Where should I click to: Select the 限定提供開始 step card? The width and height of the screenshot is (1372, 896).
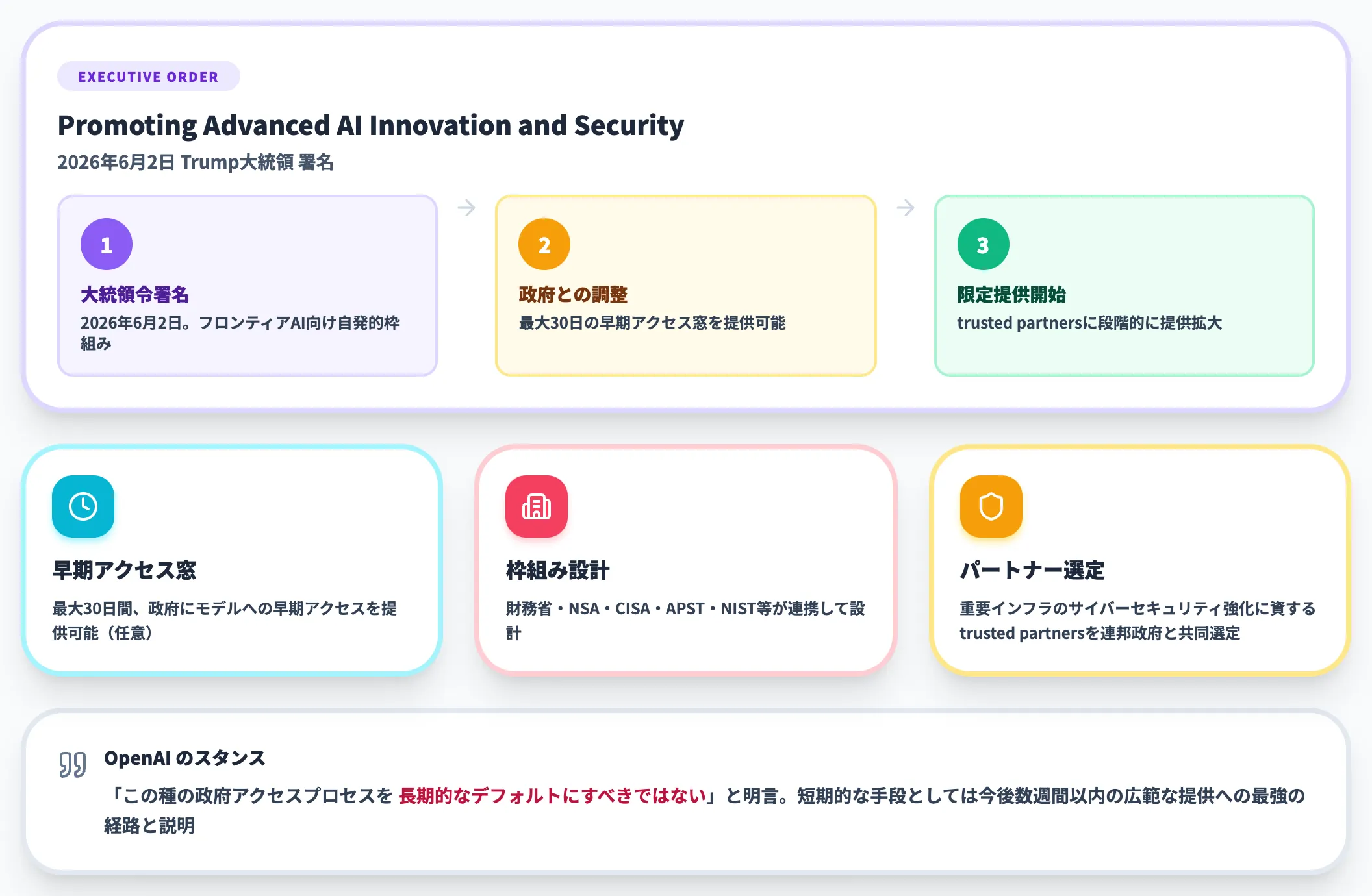[x=1124, y=286]
